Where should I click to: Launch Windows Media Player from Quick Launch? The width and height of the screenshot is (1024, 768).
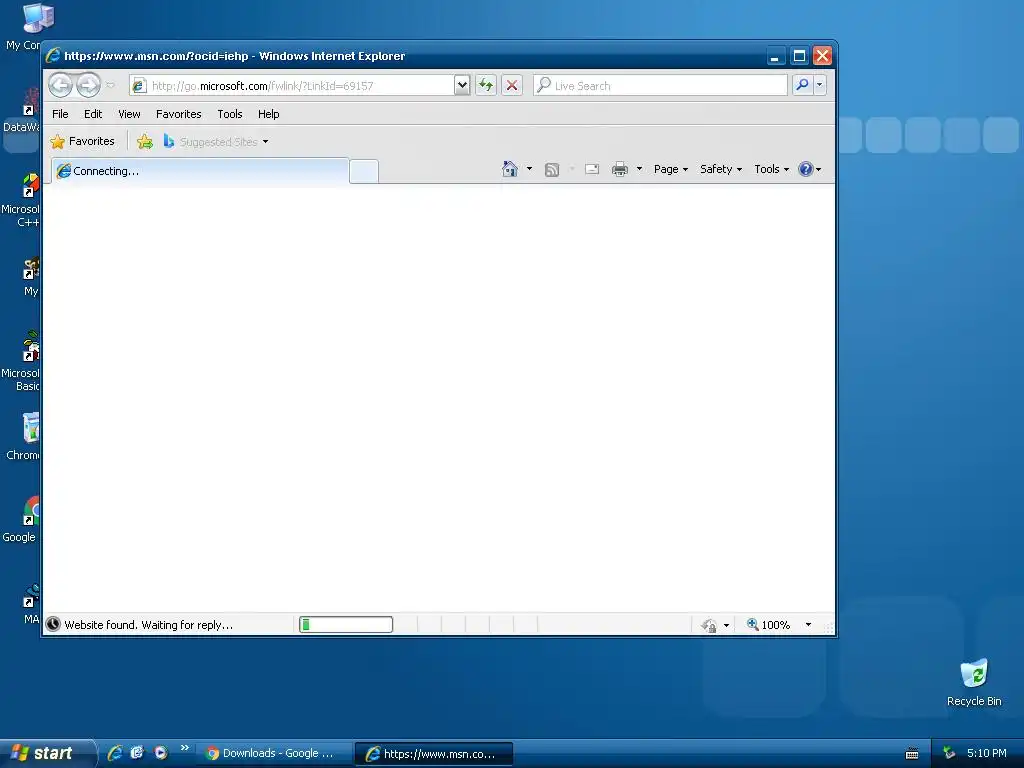161,753
